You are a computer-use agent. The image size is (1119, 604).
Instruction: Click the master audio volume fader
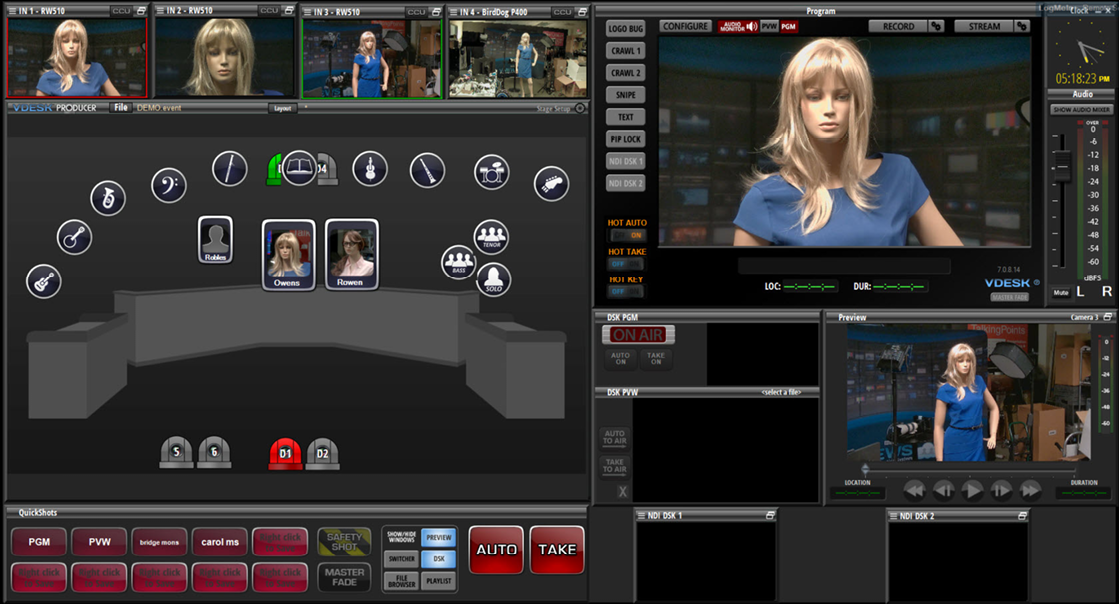[1062, 165]
